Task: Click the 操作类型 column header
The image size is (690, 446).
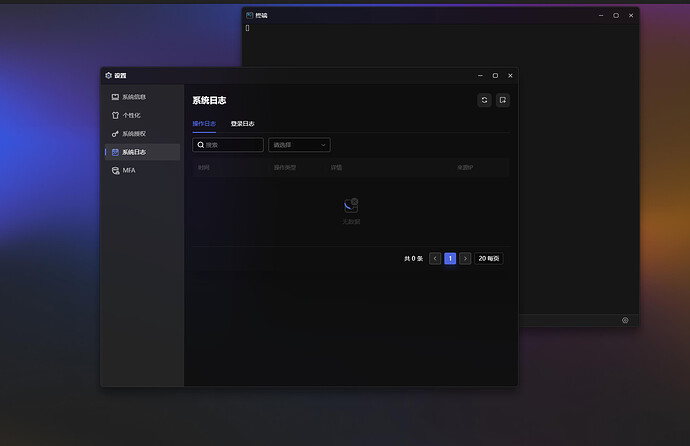Action: pyautogui.click(x=285, y=168)
